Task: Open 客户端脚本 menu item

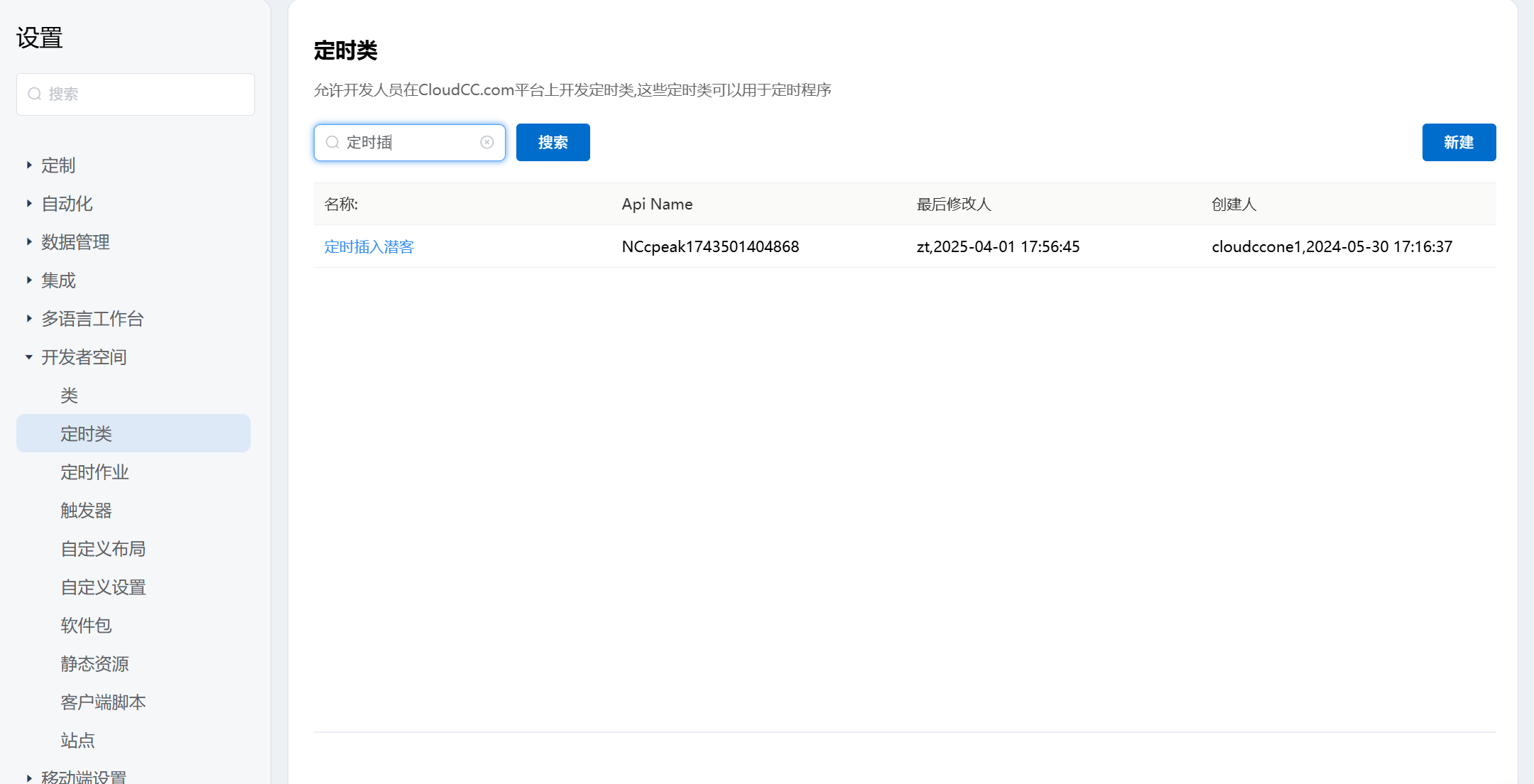Action: point(103,702)
